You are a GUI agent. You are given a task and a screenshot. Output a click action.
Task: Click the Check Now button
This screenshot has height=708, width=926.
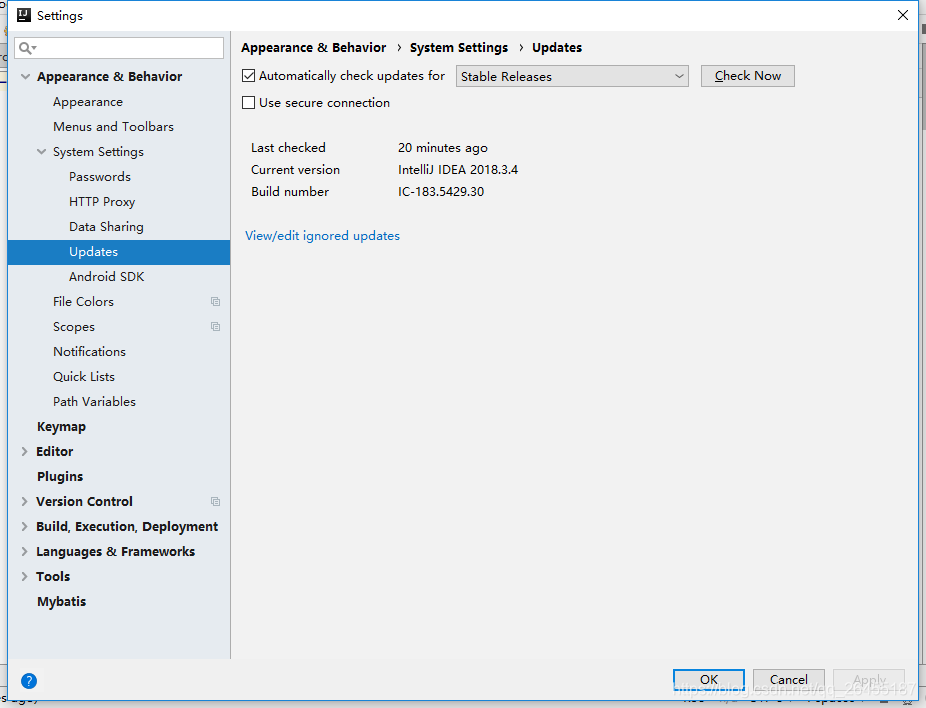(748, 76)
